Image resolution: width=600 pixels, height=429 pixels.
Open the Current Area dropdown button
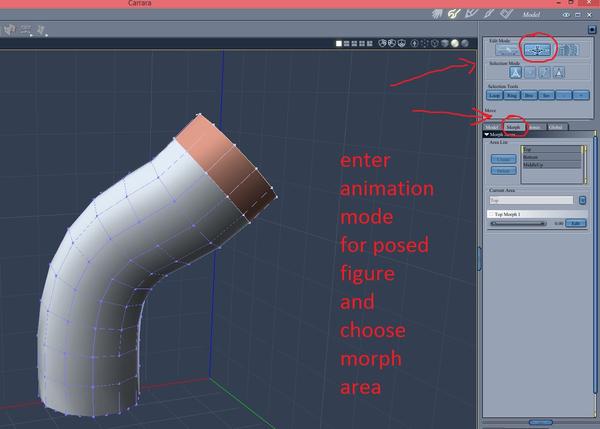pos(582,200)
